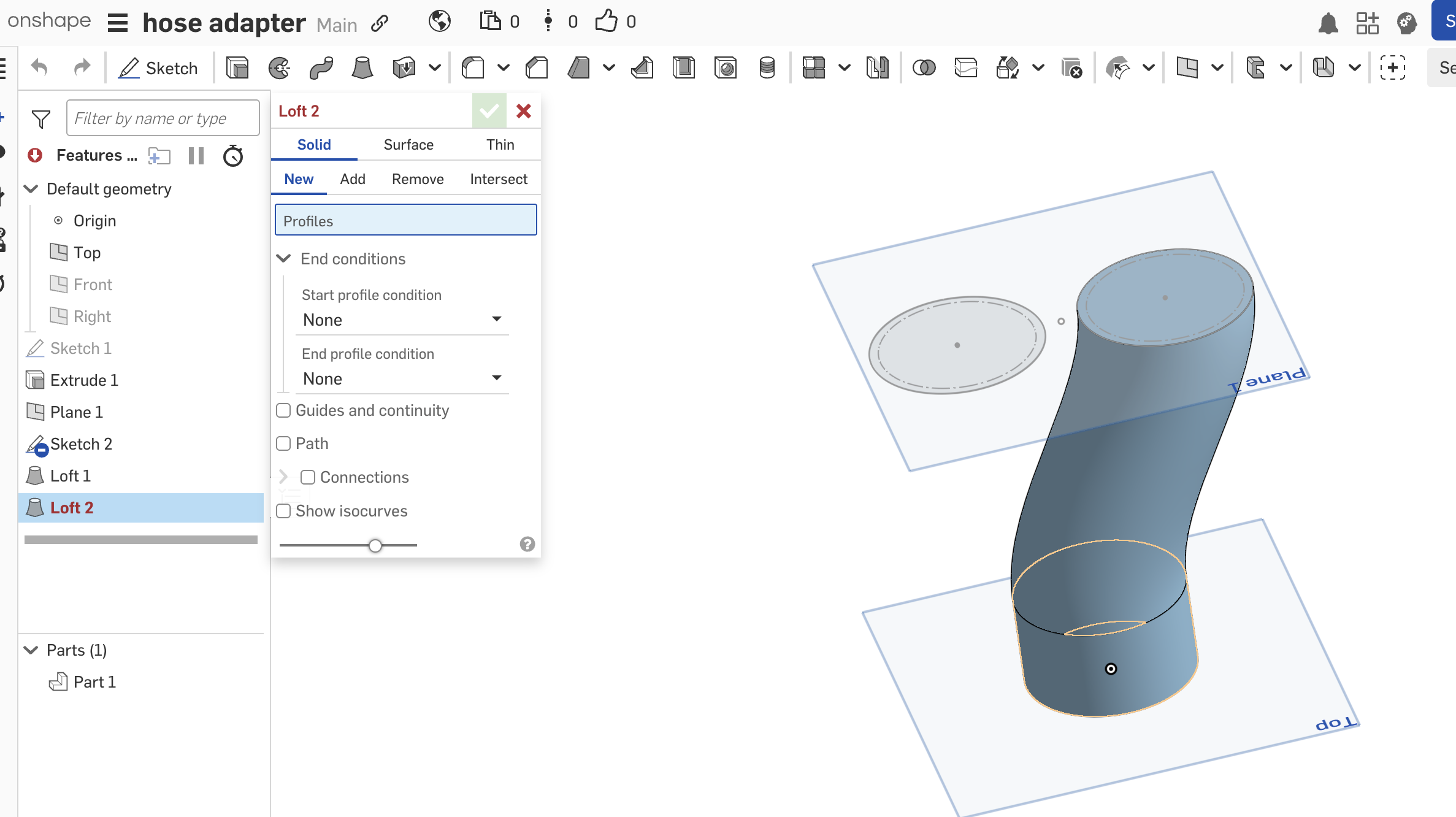Open Start profile condition dropdown

[x=402, y=320]
